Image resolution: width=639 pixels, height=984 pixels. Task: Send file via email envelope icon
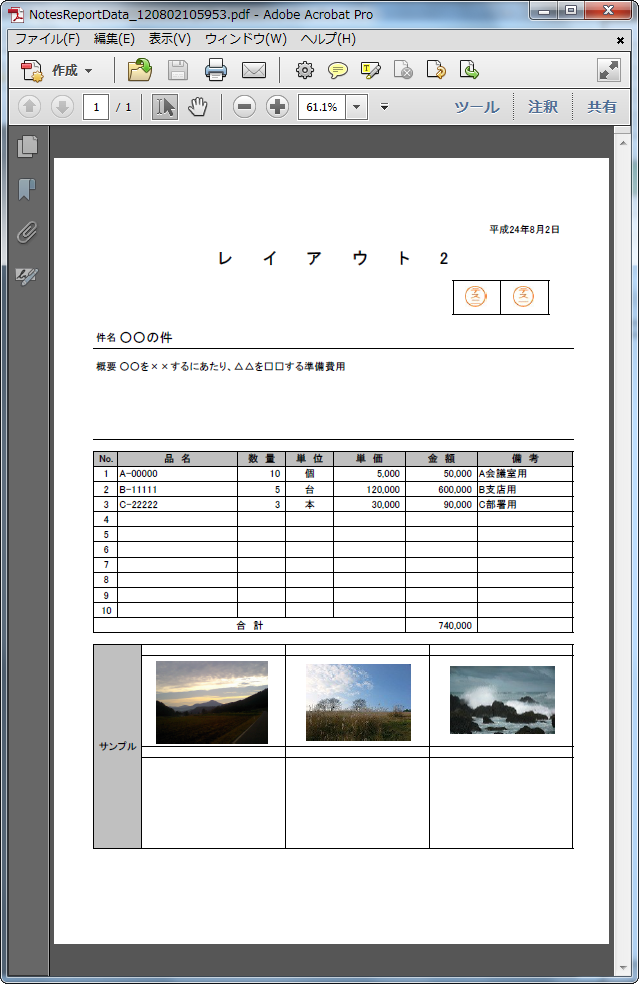tap(254, 70)
